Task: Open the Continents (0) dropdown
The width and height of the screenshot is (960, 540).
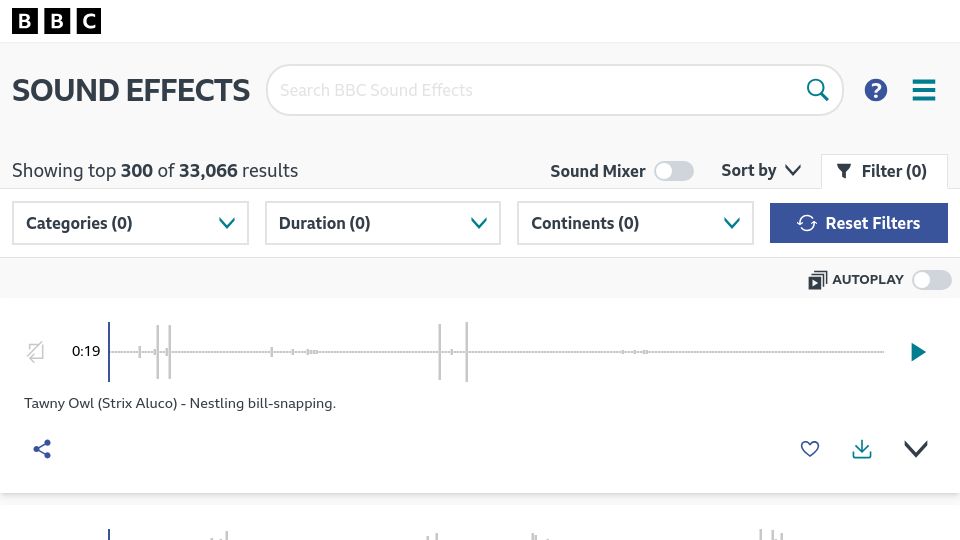Action: (635, 223)
